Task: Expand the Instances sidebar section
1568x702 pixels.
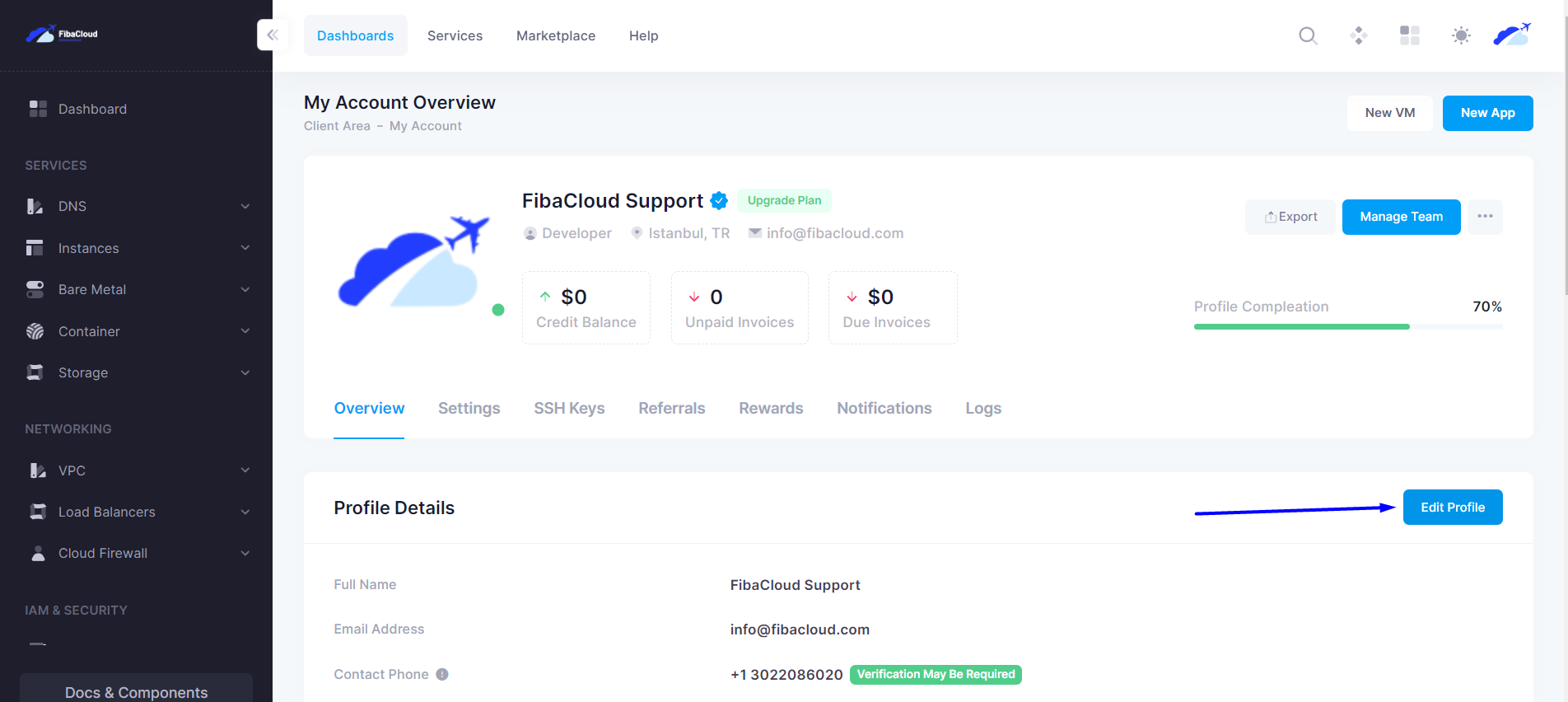Action: 136,248
